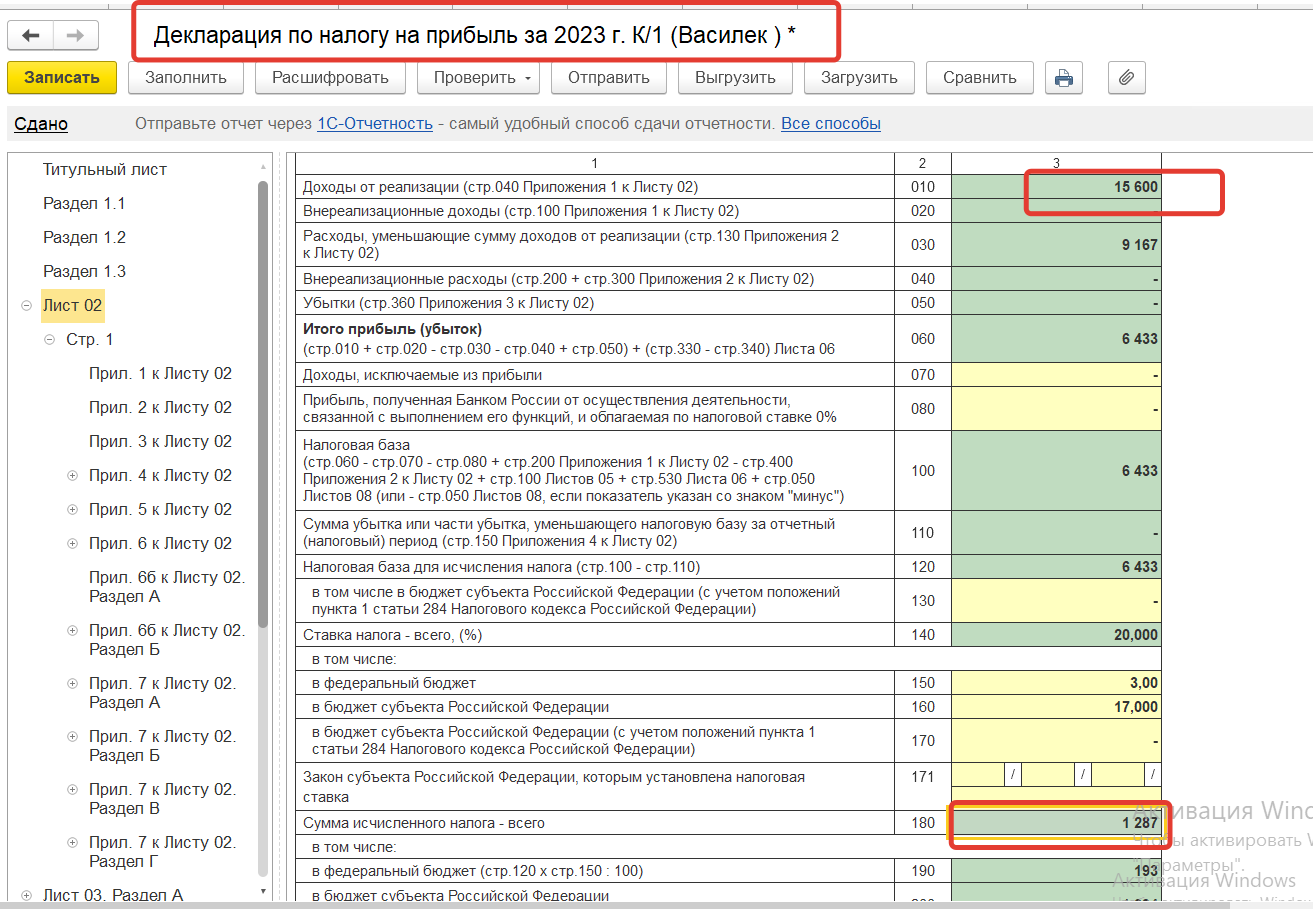
Task: Click the Заполнить button
Action: (x=186, y=77)
